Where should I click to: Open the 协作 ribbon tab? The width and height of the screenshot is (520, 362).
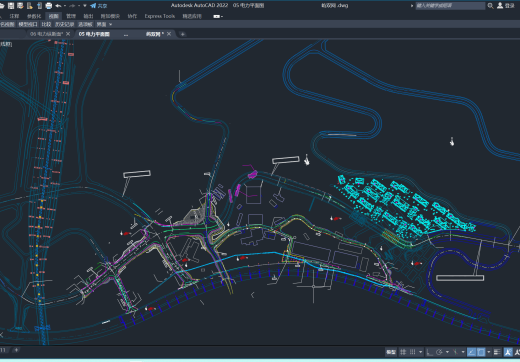pos(132,16)
